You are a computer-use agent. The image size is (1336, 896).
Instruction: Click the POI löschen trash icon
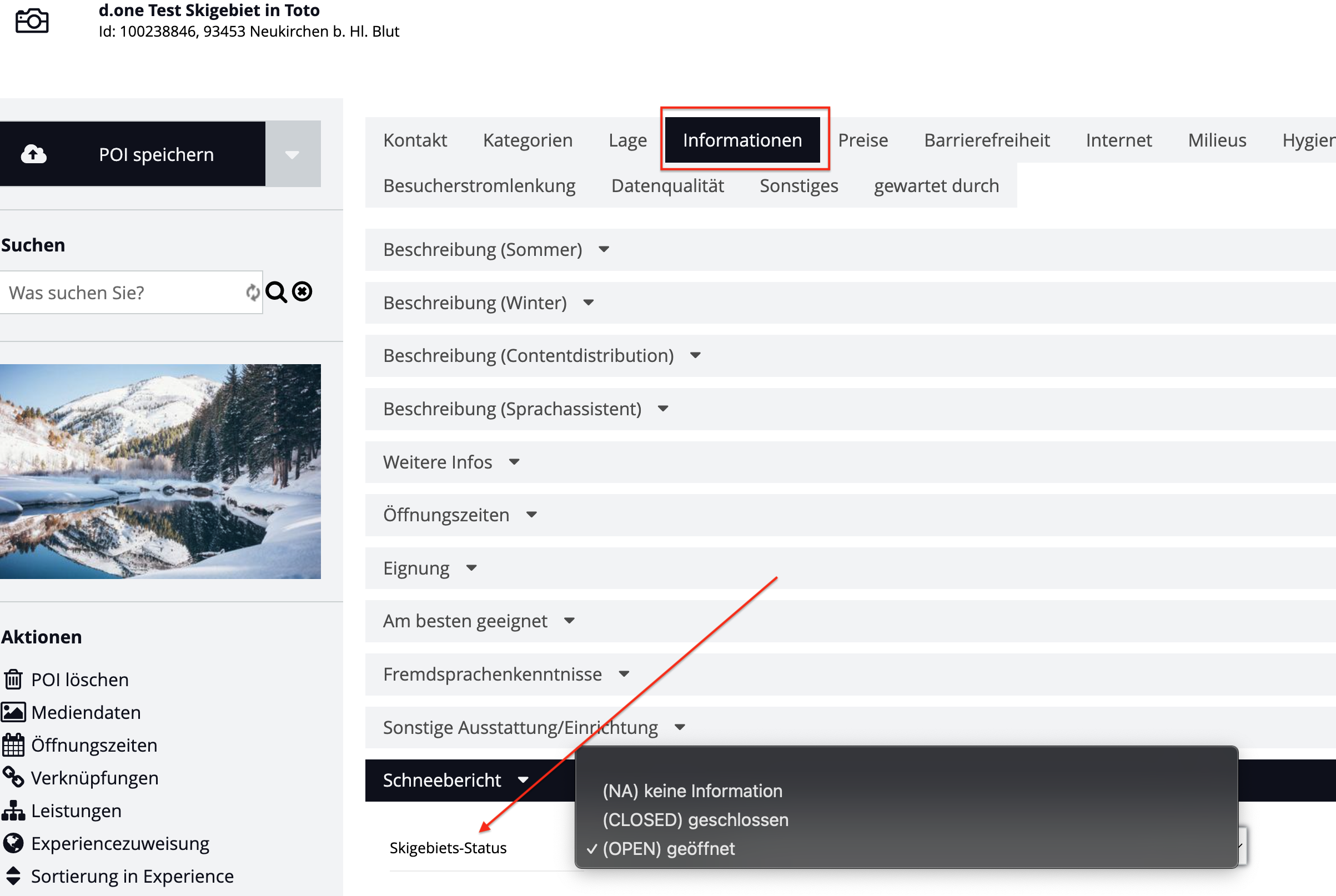click(13, 679)
